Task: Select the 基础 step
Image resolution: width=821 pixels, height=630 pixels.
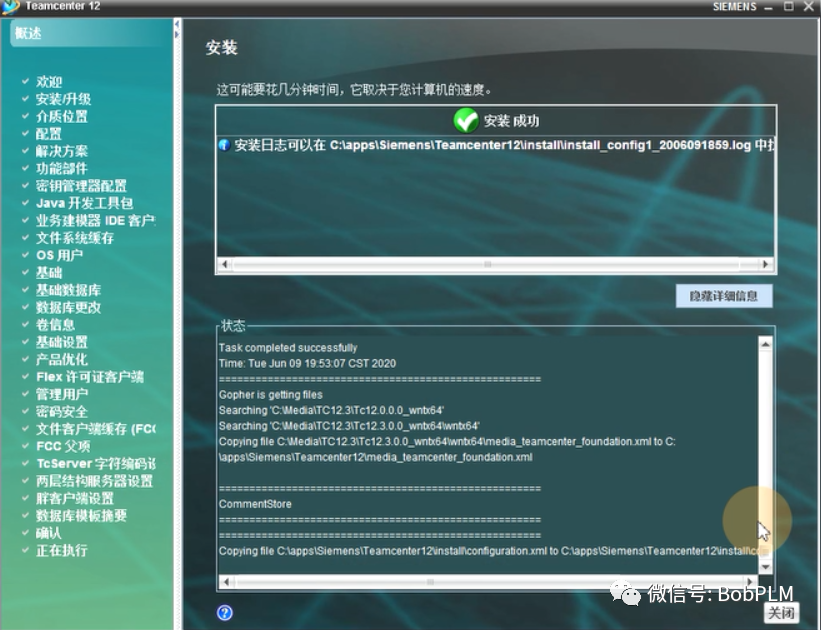Action: [49, 272]
